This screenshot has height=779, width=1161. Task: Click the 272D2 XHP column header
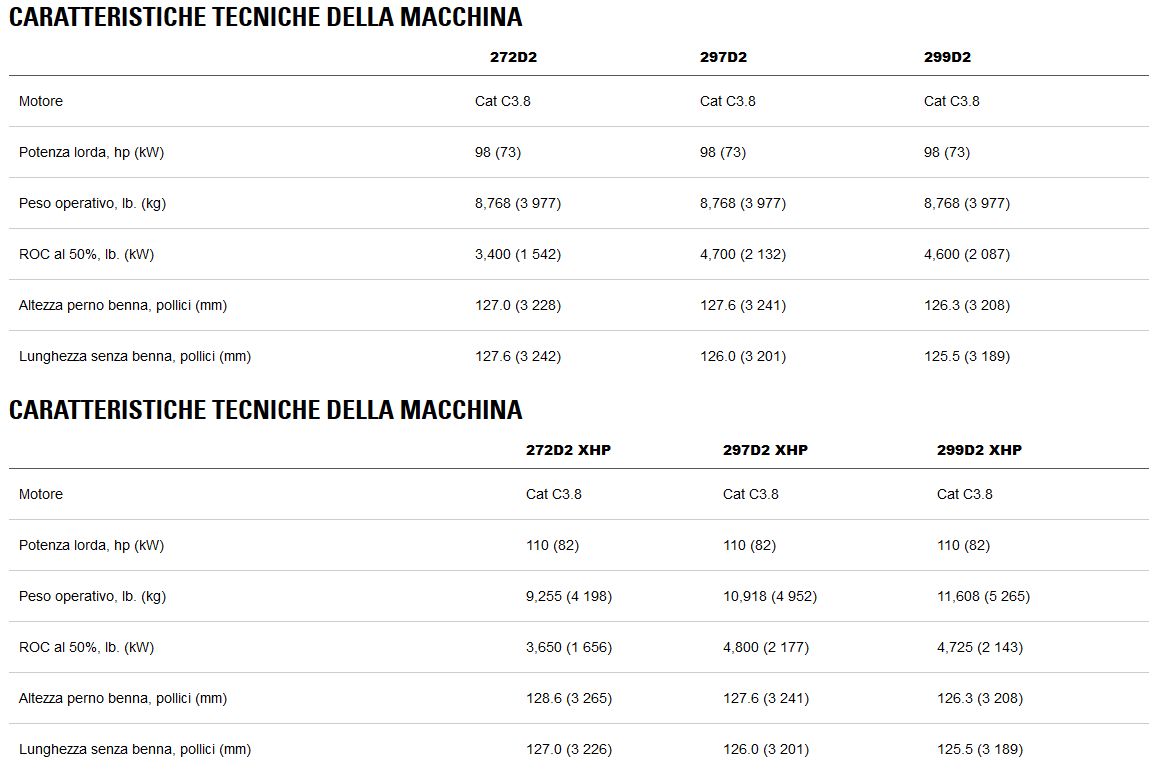pyautogui.click(x=568, y=450)
